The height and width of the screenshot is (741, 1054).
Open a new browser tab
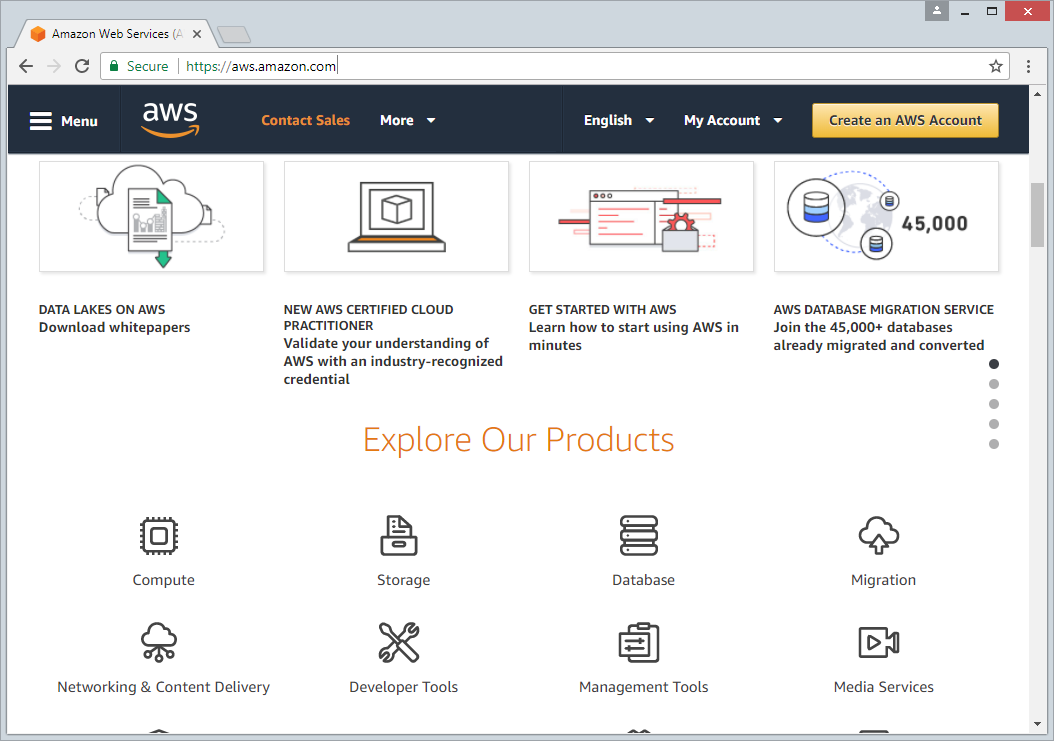(234, 34)
